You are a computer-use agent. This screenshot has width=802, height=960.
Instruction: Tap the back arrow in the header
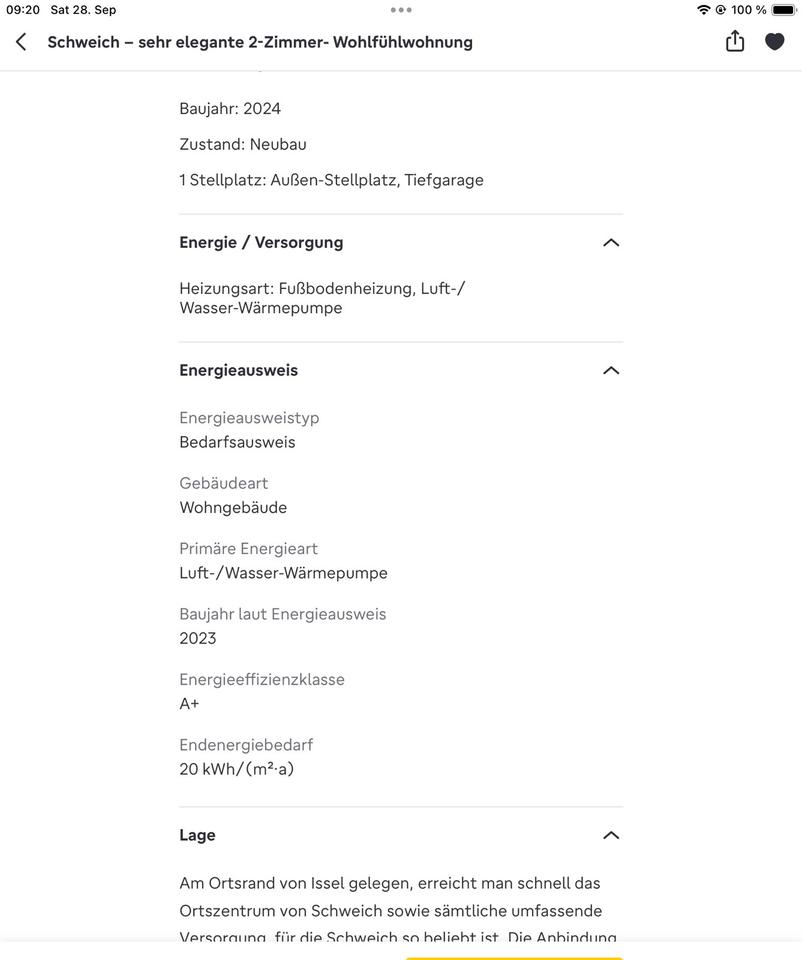(x=22, y=42)
